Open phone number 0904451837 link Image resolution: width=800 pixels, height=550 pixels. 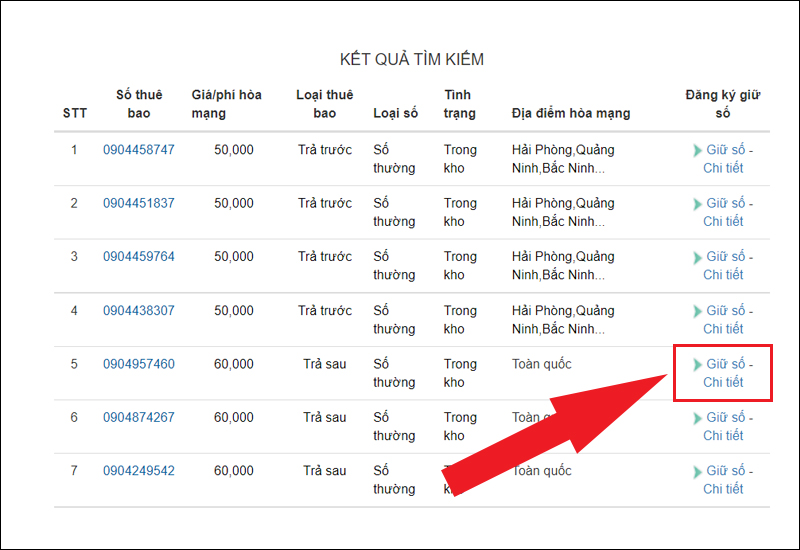(x=139, y=204)
